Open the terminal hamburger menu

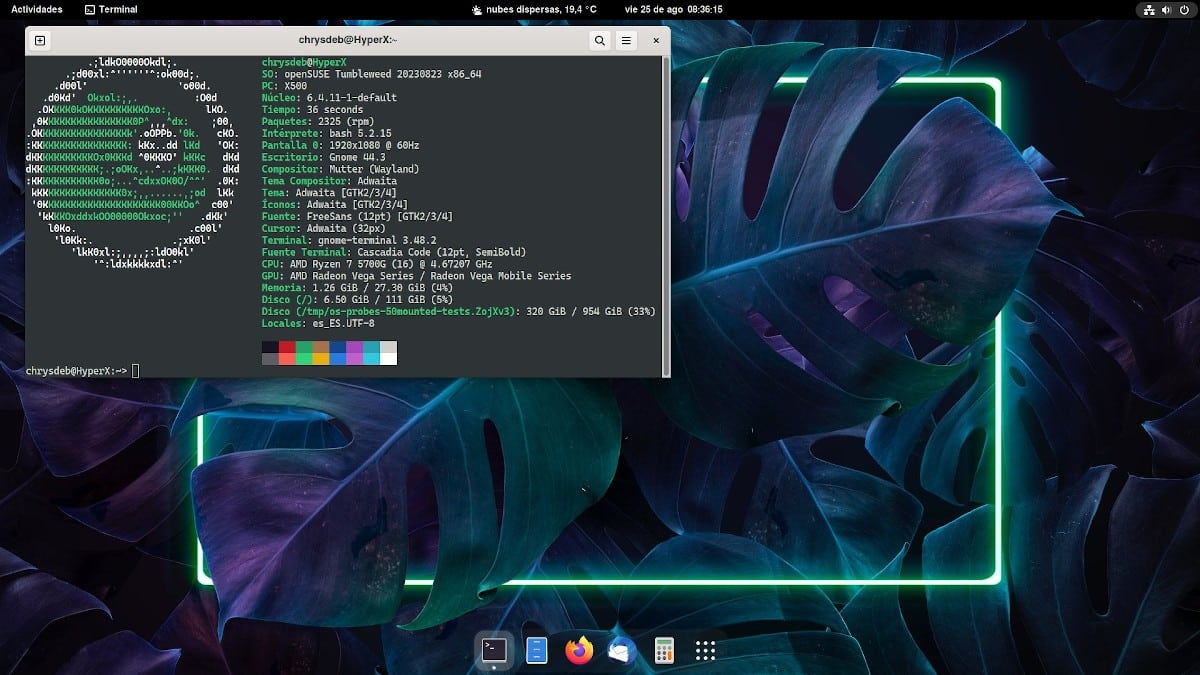pos(626,41)
